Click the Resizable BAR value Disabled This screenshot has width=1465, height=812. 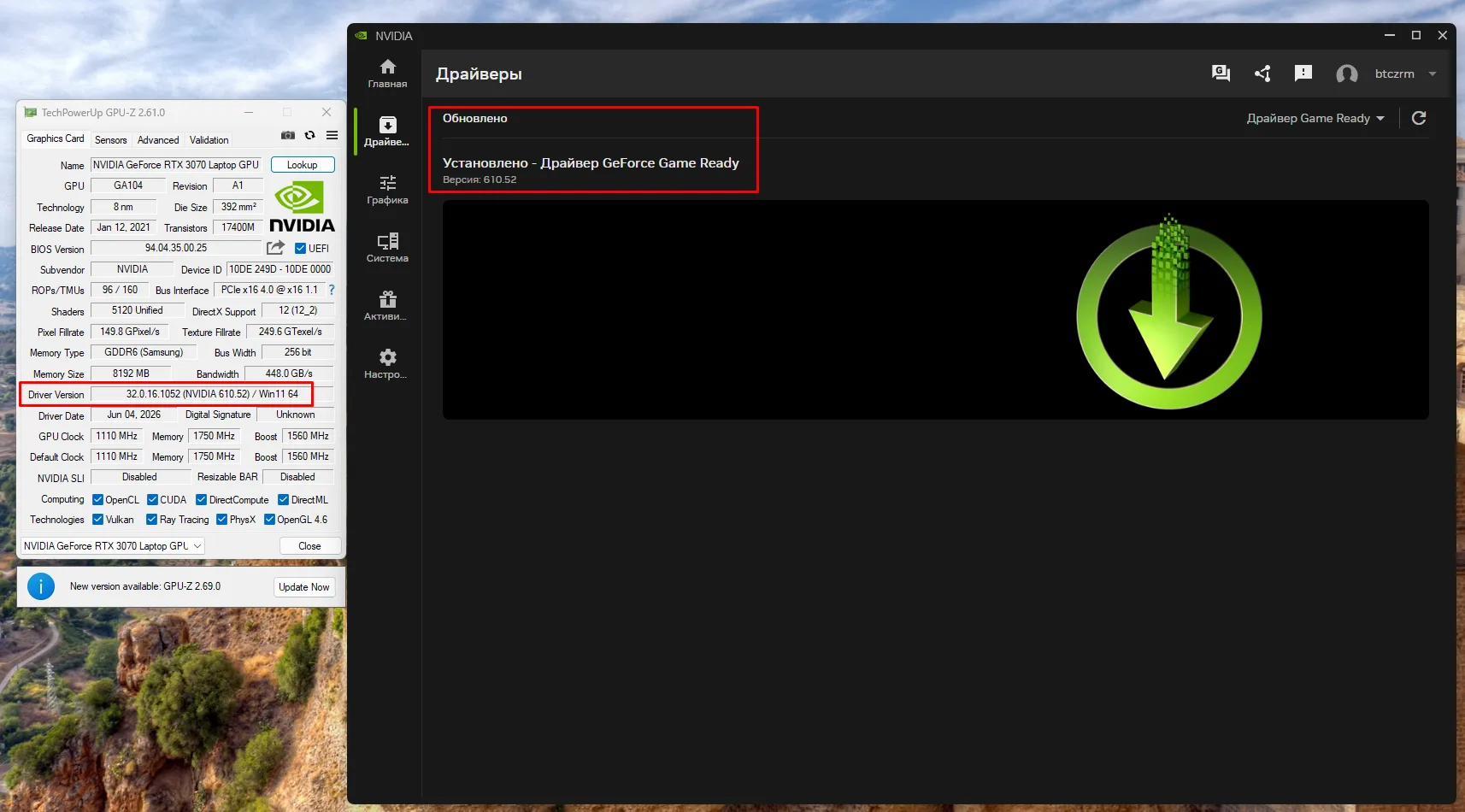[x=297, y=477]
